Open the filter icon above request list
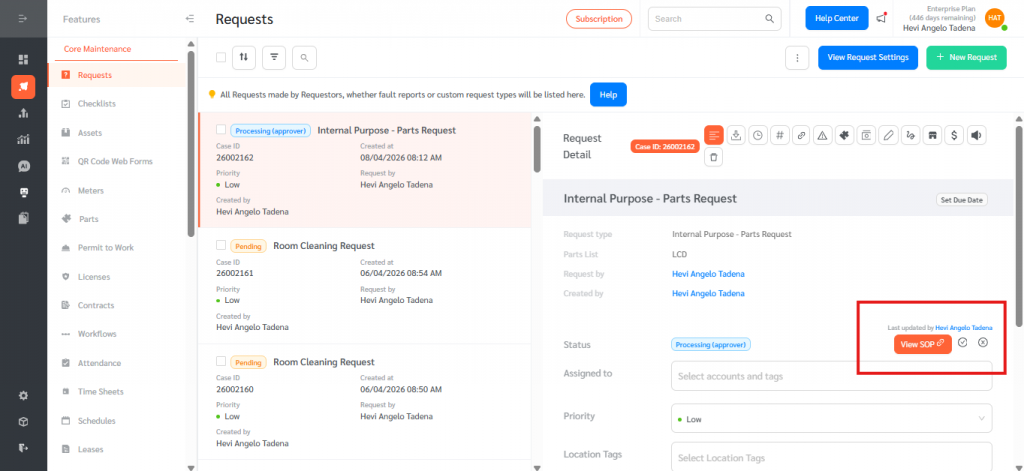 (275, 58)
